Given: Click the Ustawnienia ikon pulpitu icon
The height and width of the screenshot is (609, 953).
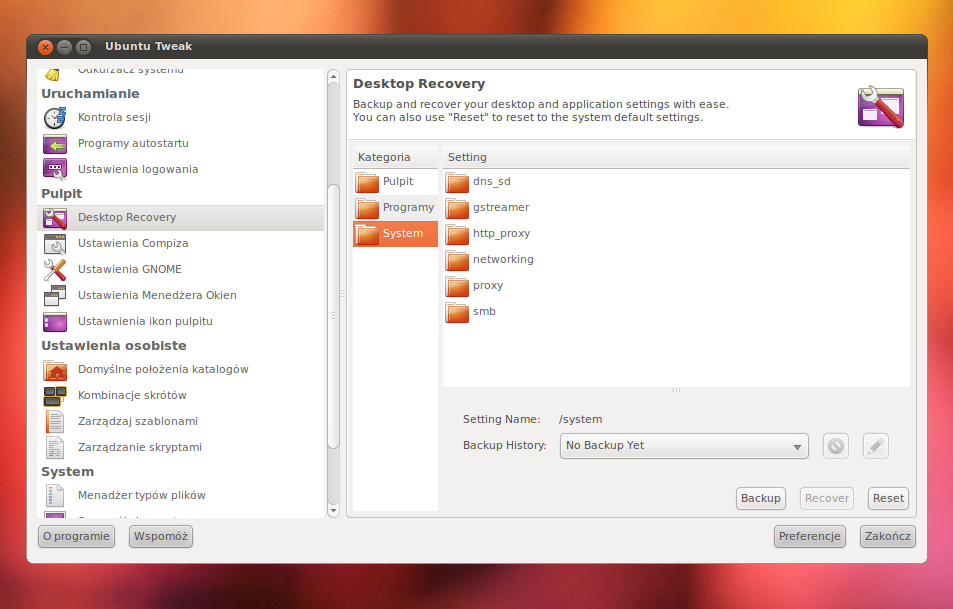Looking at the screenshot, I should [55, 322].
